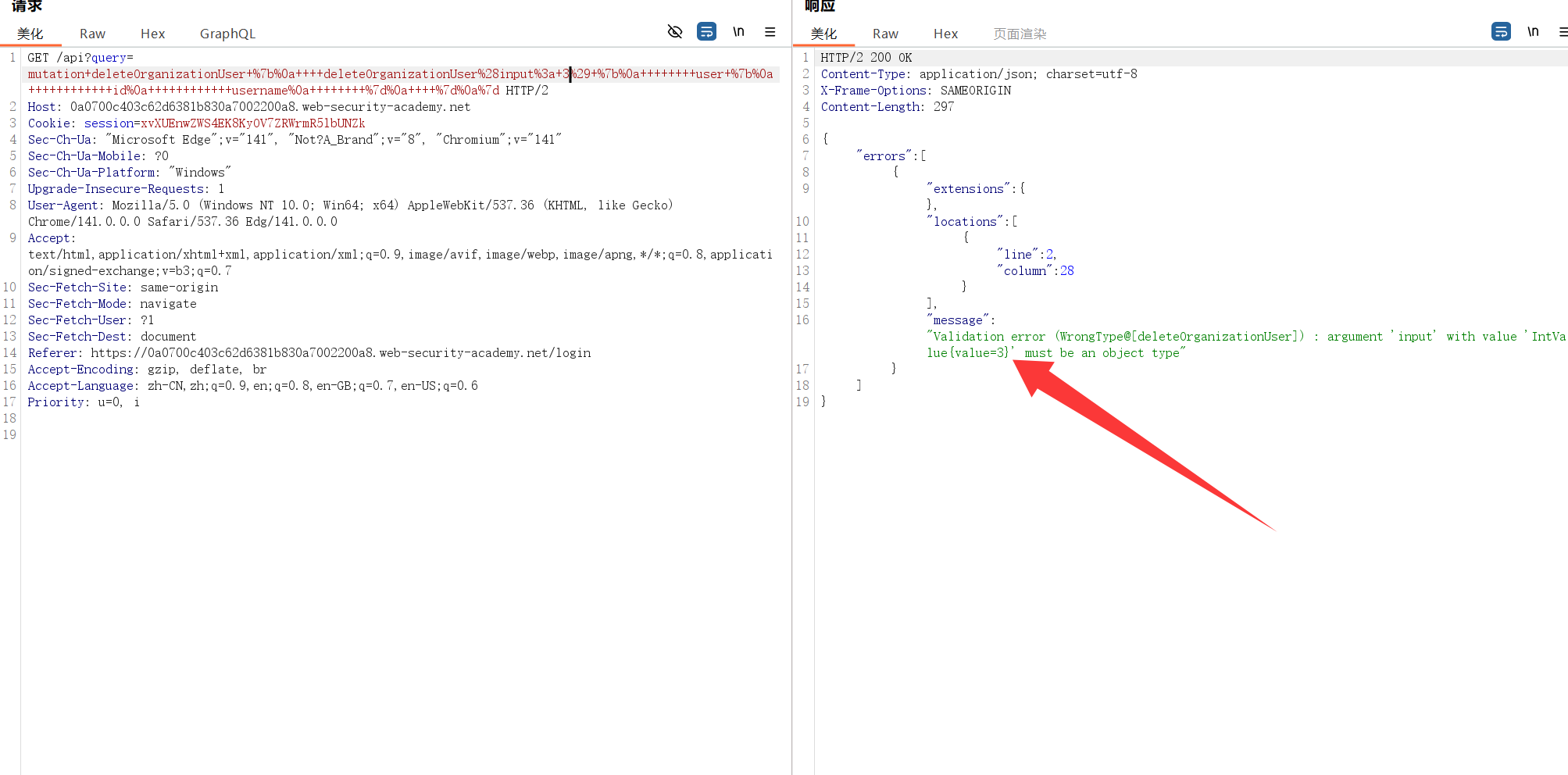Click the Cookie session value in the request
Screen dimensions: 1568x775
[252, 123]
